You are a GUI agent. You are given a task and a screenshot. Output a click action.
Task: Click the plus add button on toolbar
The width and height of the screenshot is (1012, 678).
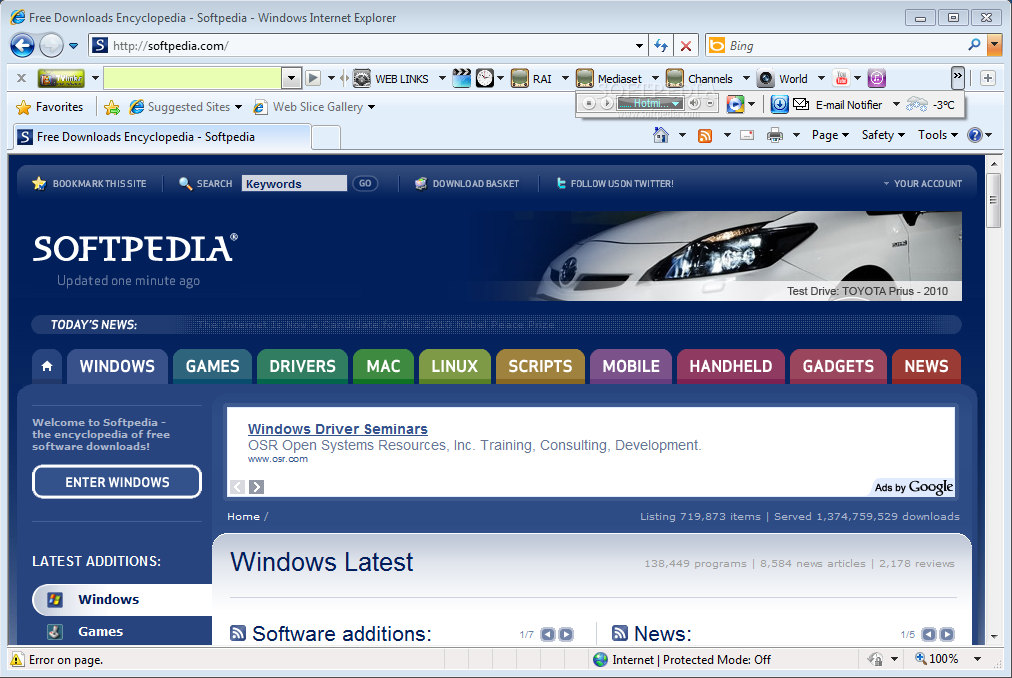click(987, 78)
